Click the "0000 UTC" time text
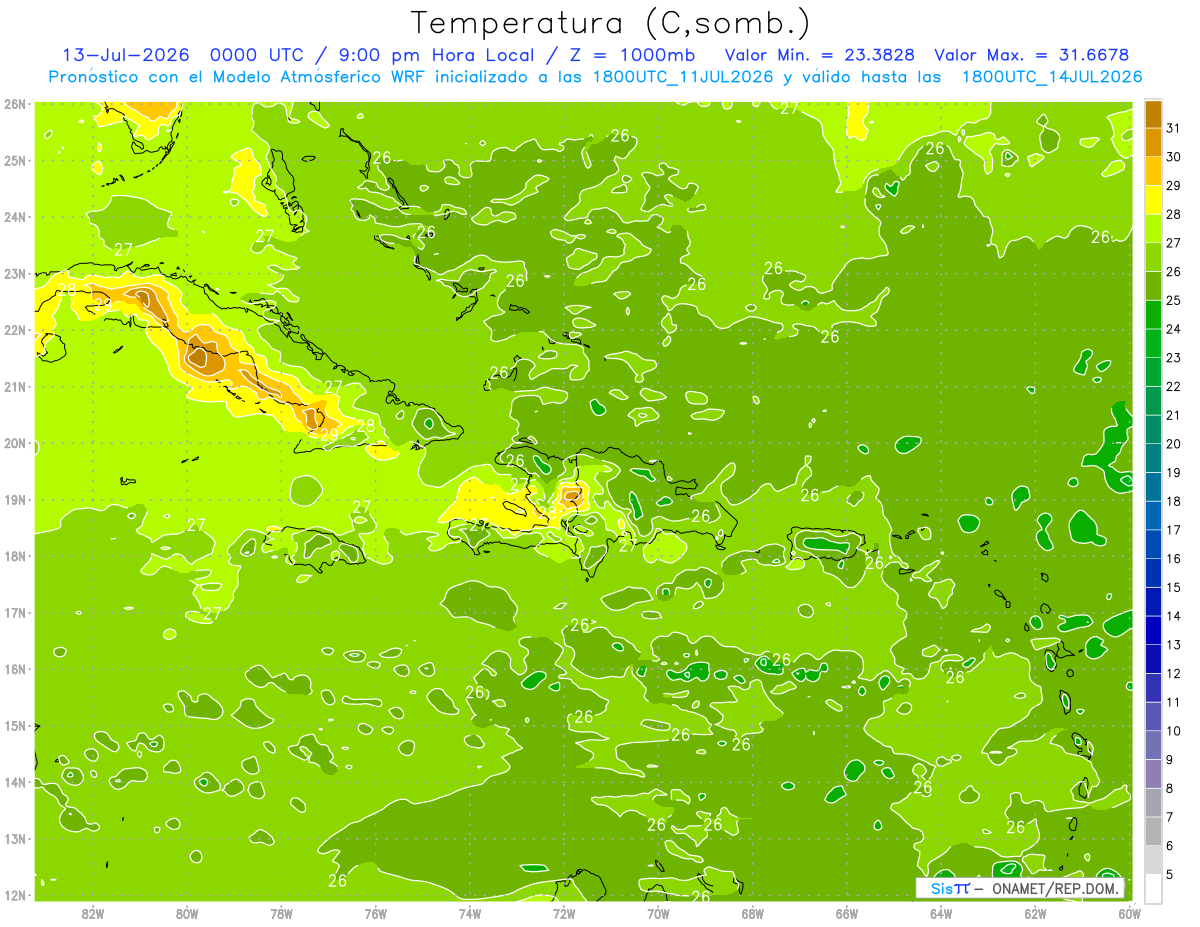This screenshot has height=927, width=1200. pyautogui.click(x=258, y=55)
